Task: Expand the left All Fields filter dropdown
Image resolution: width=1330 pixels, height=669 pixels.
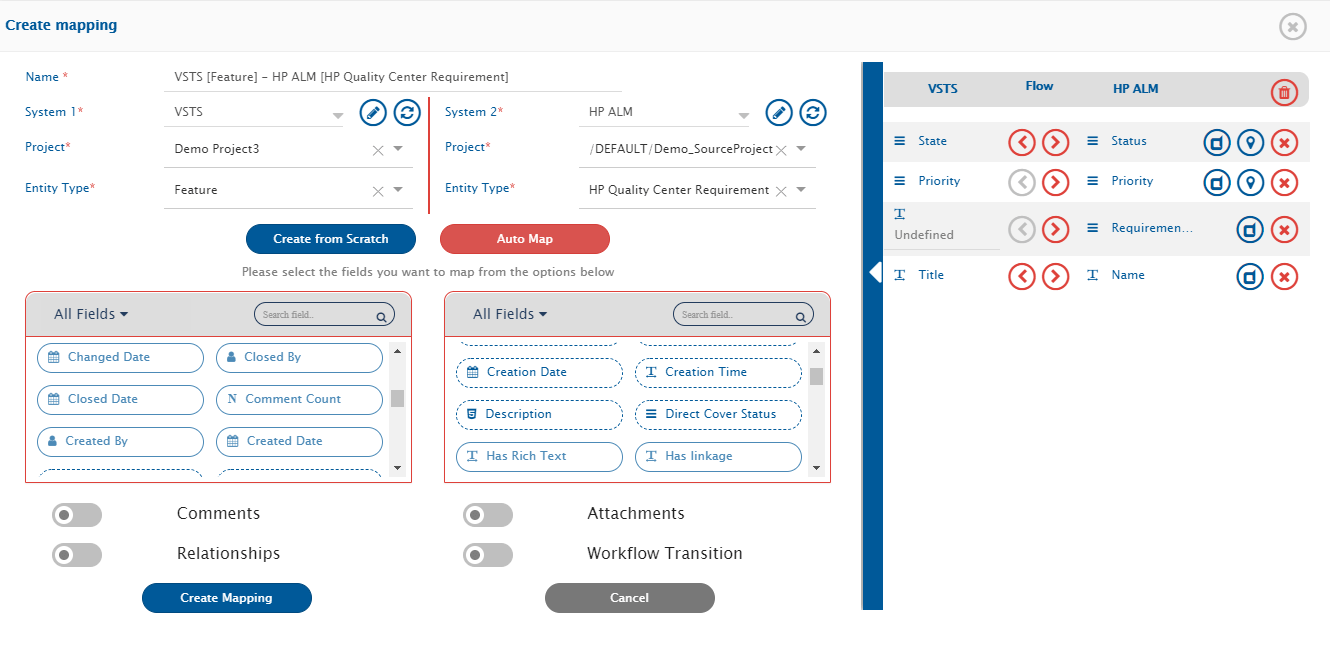Action: coord(91,314)
